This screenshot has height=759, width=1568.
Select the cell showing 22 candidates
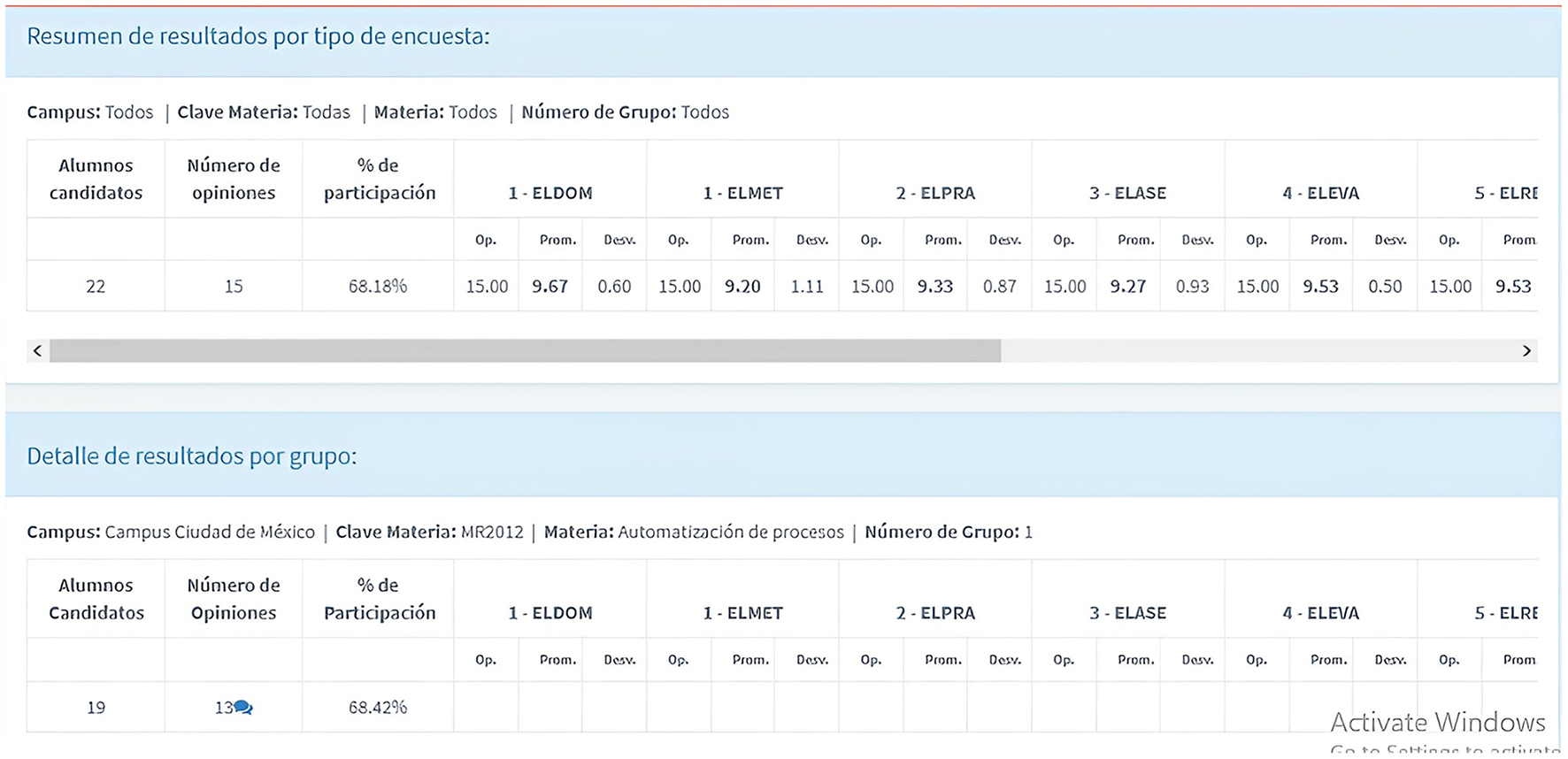pyautogui.click(x=96, y=287)
